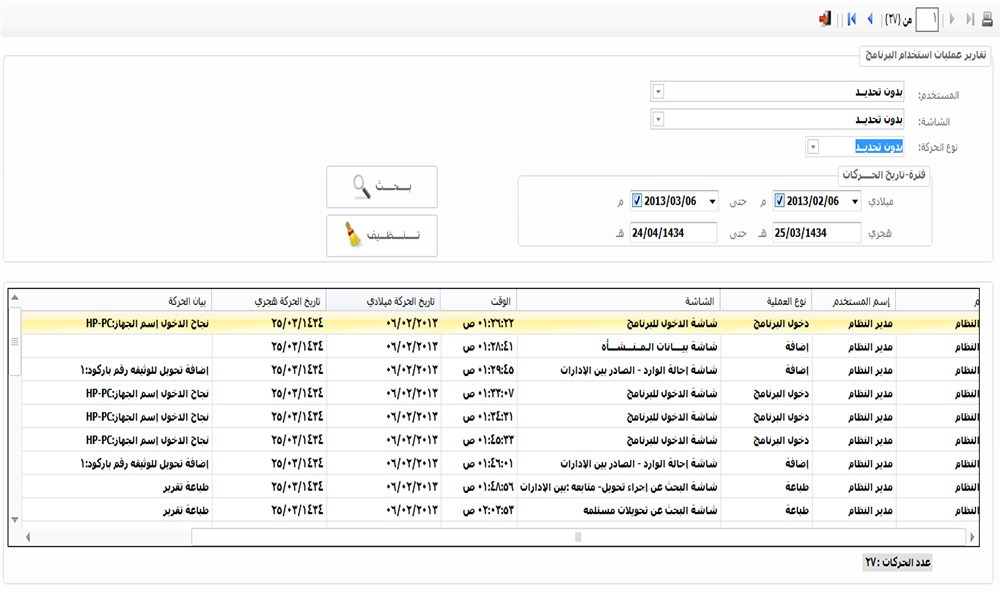1000x590 pixels.
Task: Sort by the الوقت column header
Action: [478, 301]
